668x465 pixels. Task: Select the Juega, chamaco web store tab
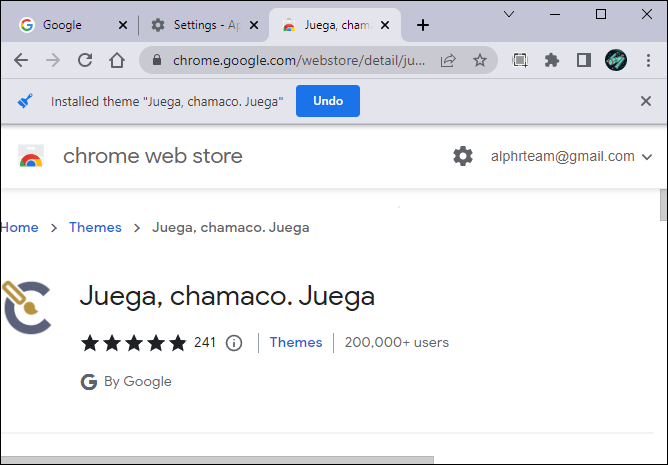click(335, 25)
